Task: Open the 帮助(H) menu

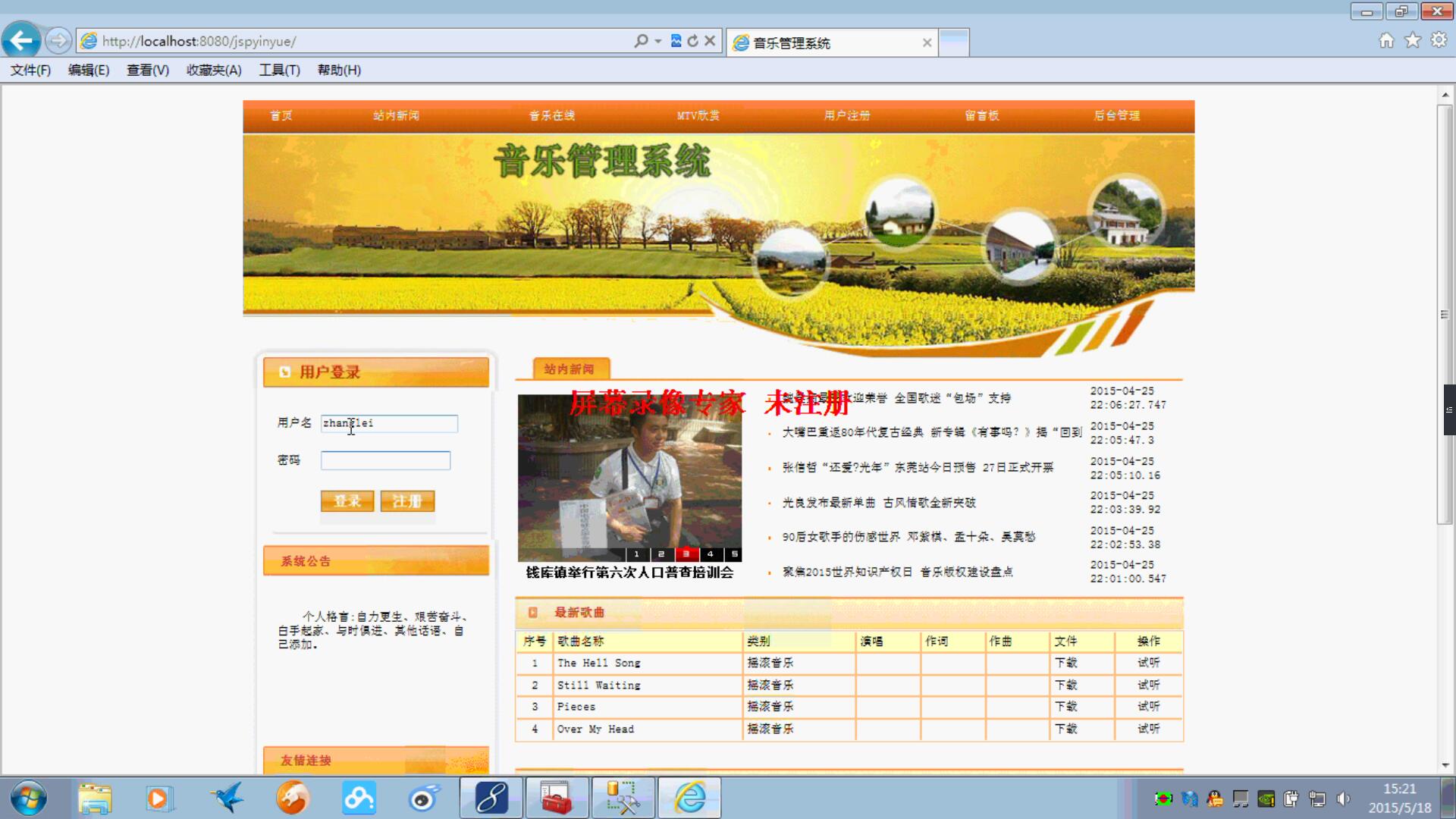Action: 339,70
